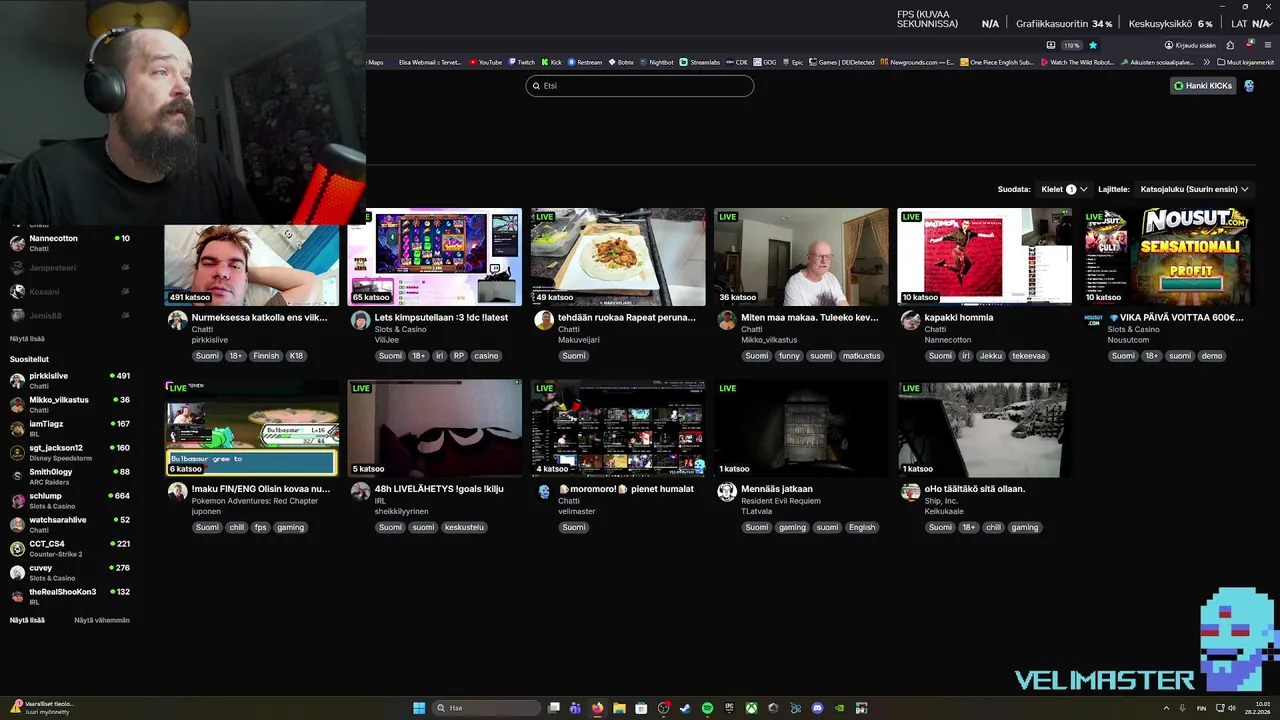Select the 'demo' tag on Nousutcom card
The image size is (1280, 720).
1211,356
